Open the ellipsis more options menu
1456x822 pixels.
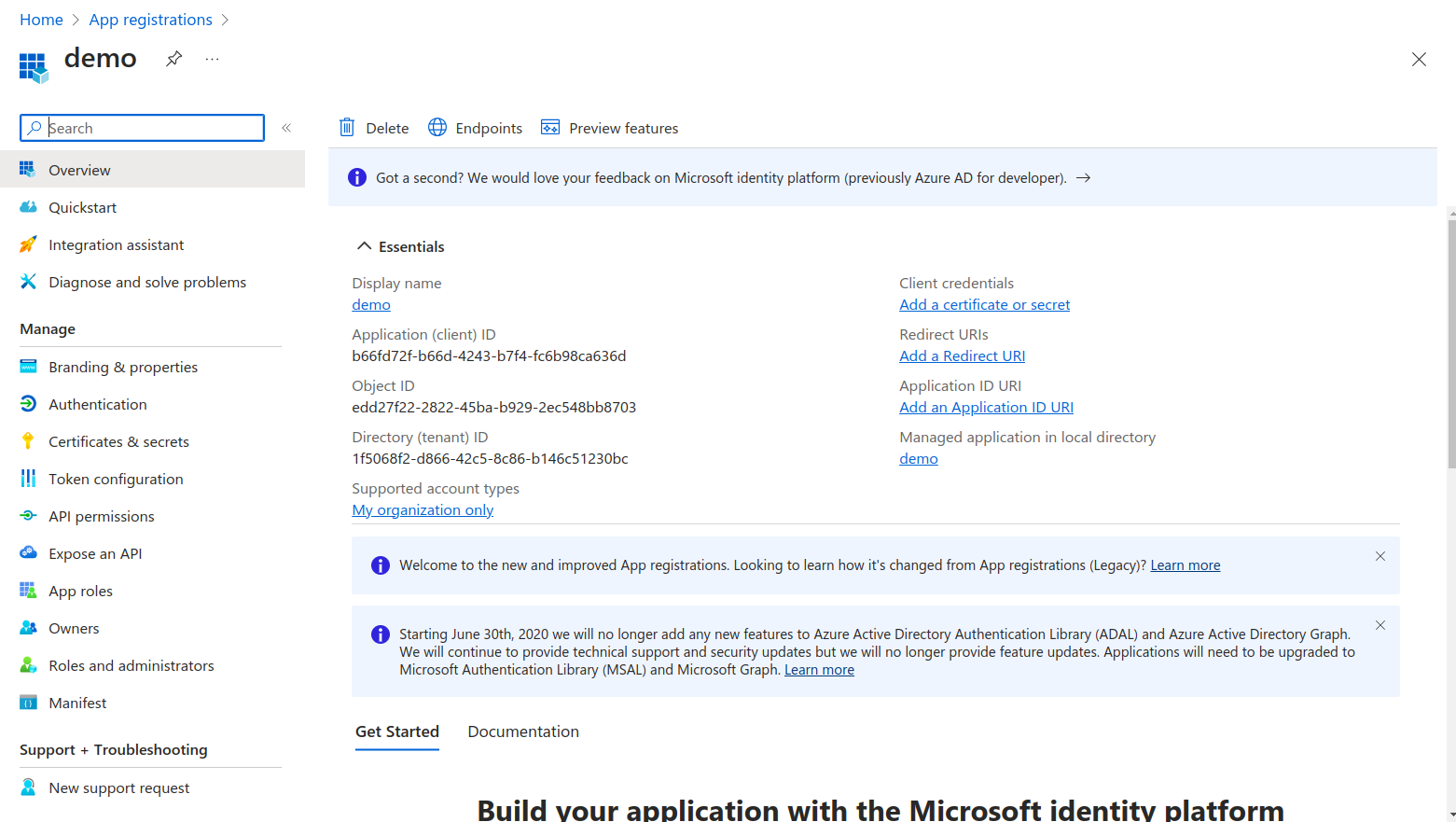click(x=213, y=59)
